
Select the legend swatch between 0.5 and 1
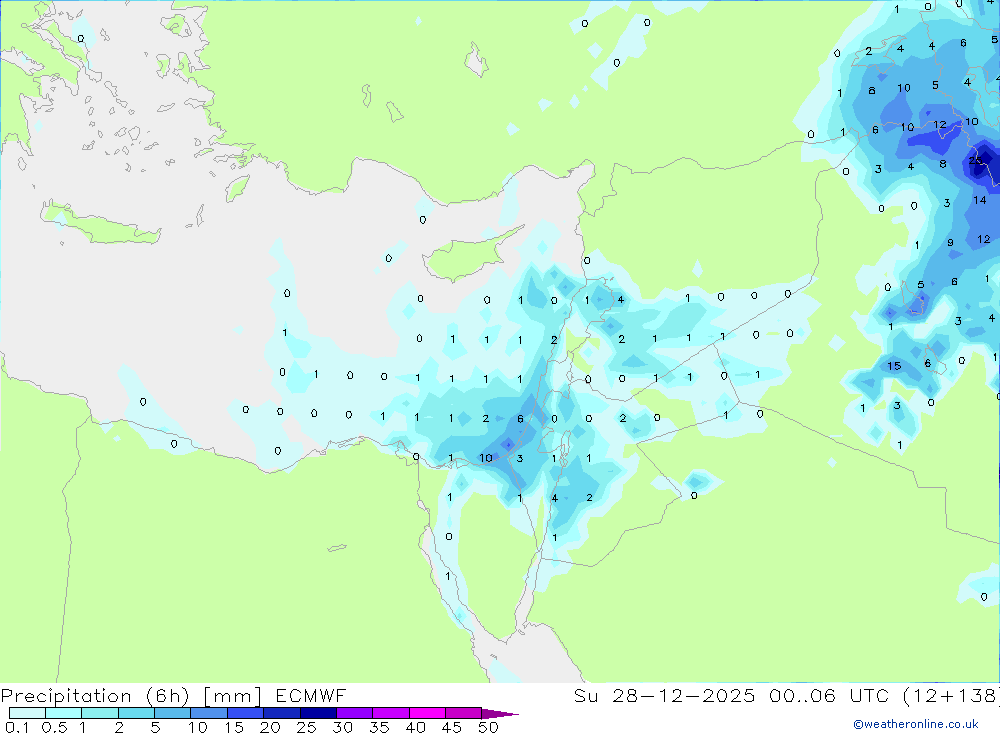tap(64, 713)
